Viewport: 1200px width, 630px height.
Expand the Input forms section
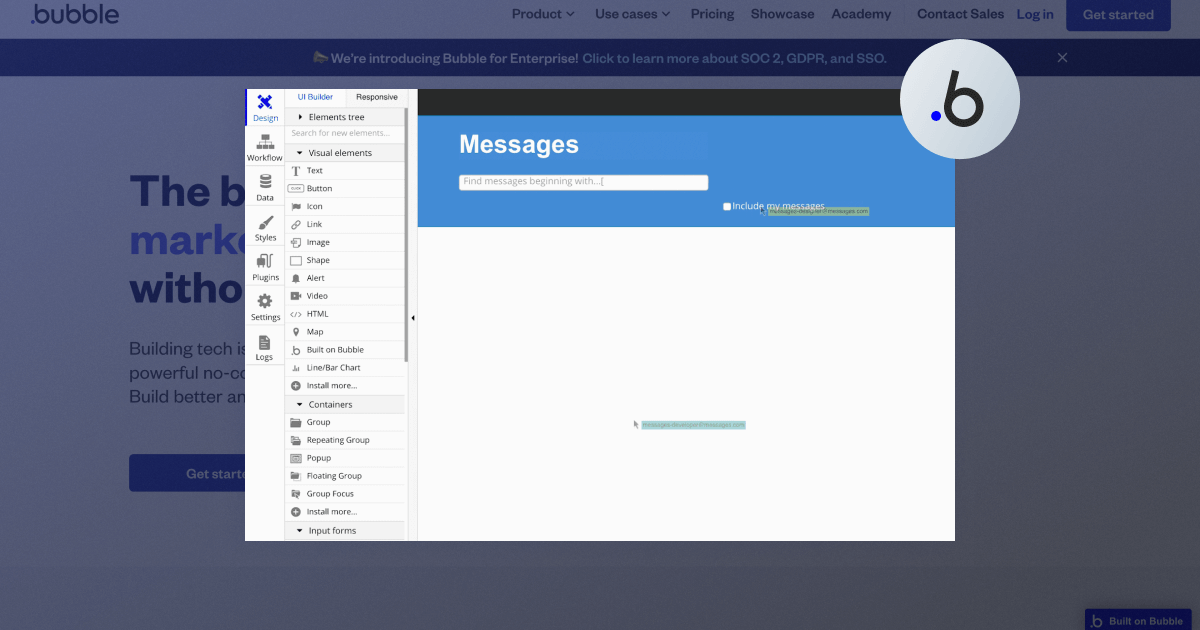click(x=297, y=530)
